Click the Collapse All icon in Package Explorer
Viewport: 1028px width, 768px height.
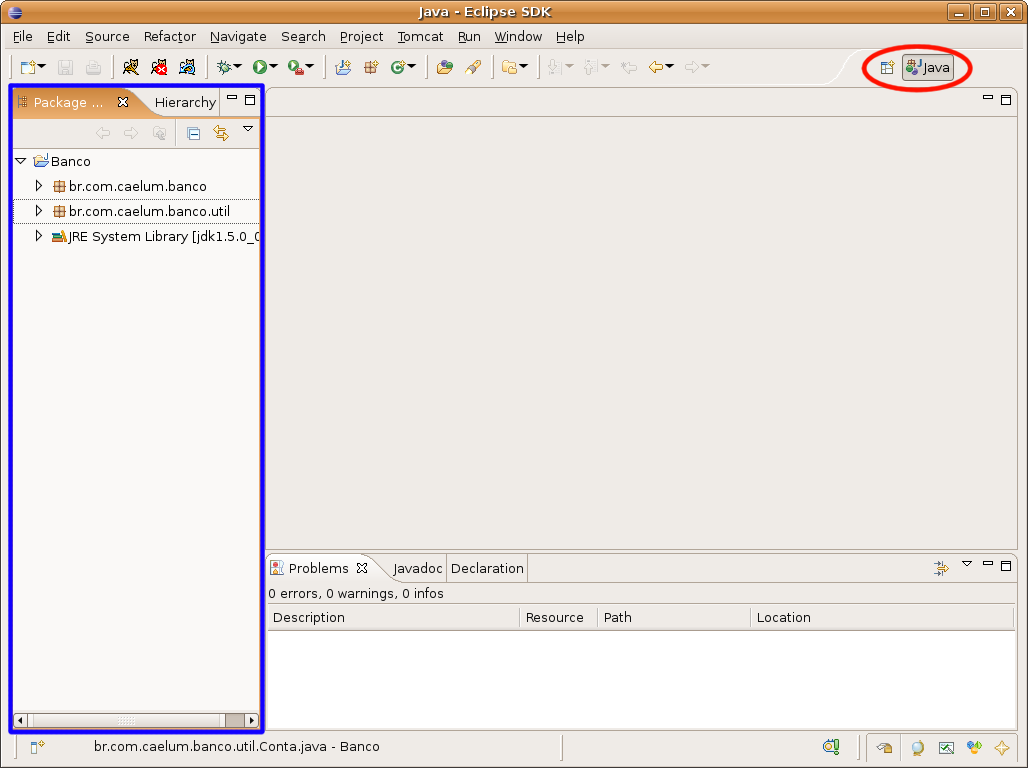(193, 134)
